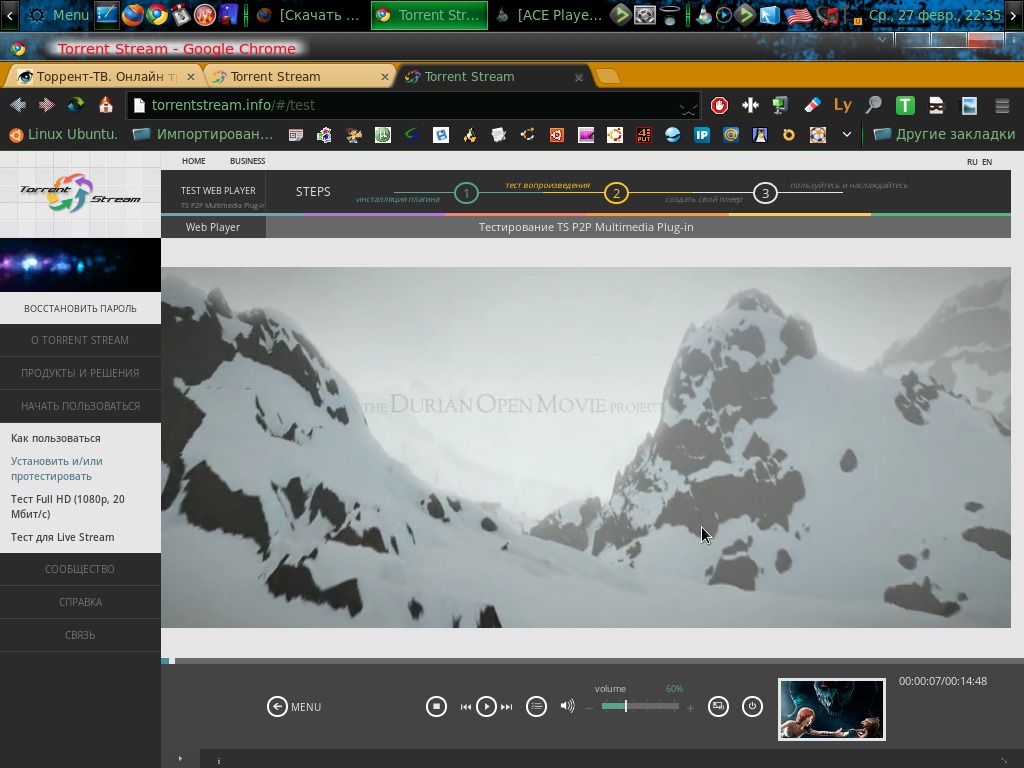
Task: Decrease volume with the minus button
Action: 590,708
